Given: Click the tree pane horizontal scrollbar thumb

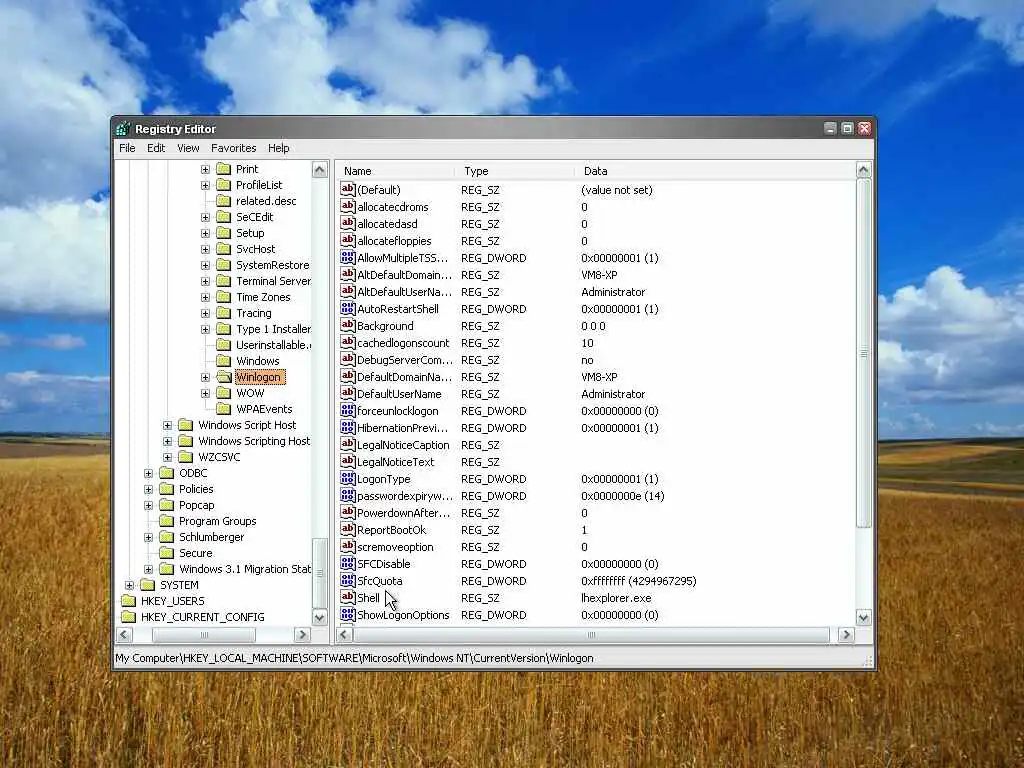Looking at the screenshot, I should coord(204,635).
